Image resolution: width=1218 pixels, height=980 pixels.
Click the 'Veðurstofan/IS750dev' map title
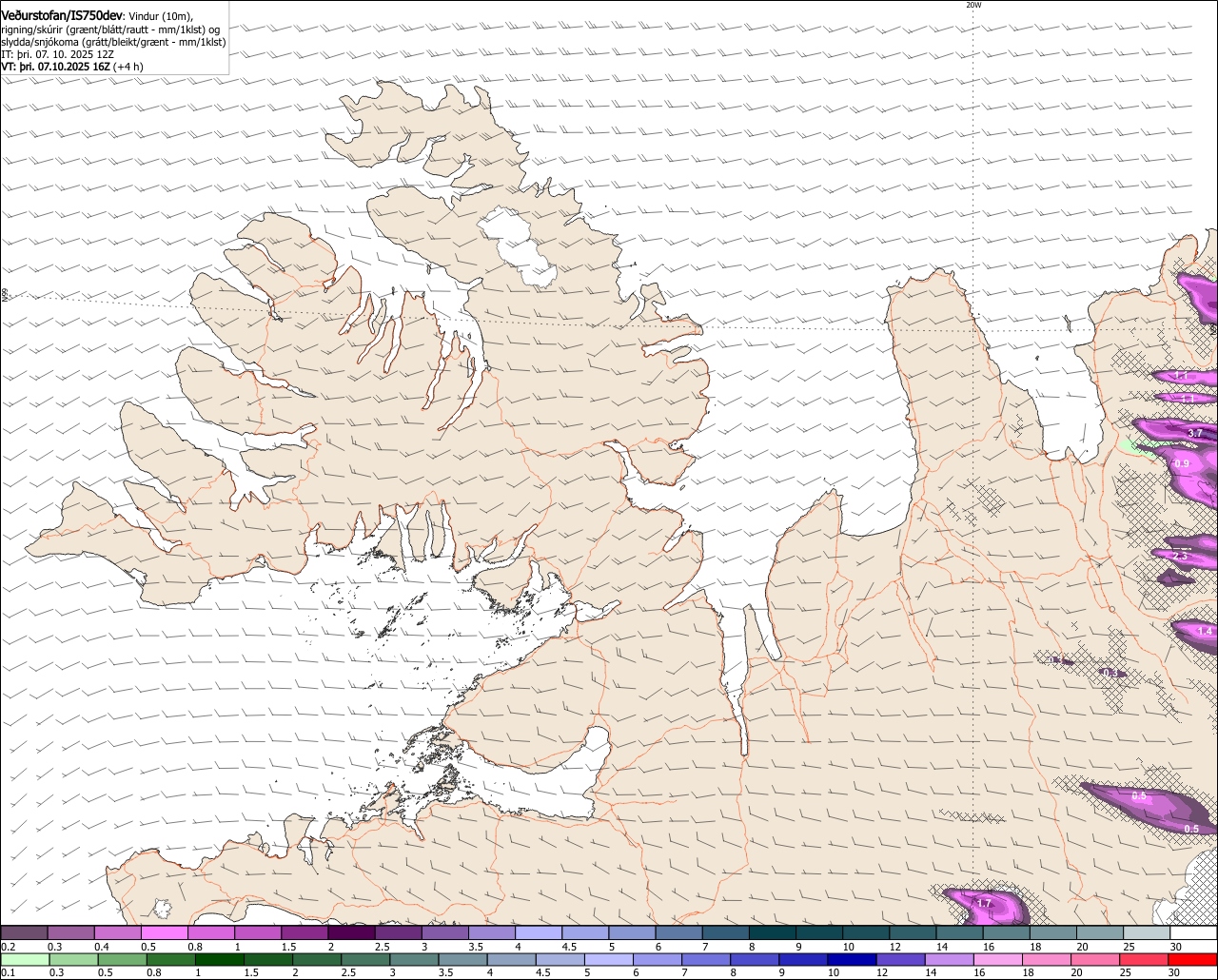pos(62,16)
